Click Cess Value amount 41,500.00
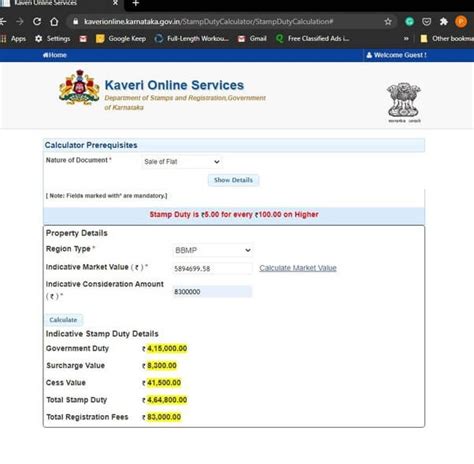The height and width of the screenshot is (464, 474). point(164,383)
